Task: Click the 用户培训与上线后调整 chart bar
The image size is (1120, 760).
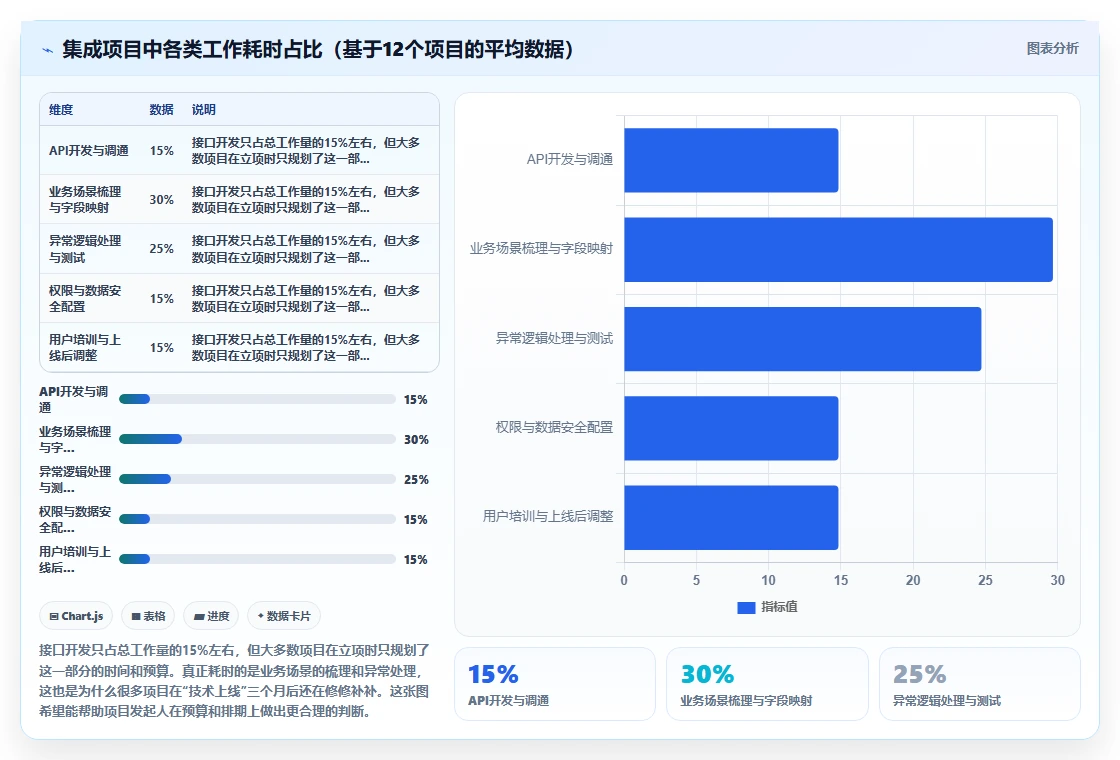Action: click(x=731, y=517)
